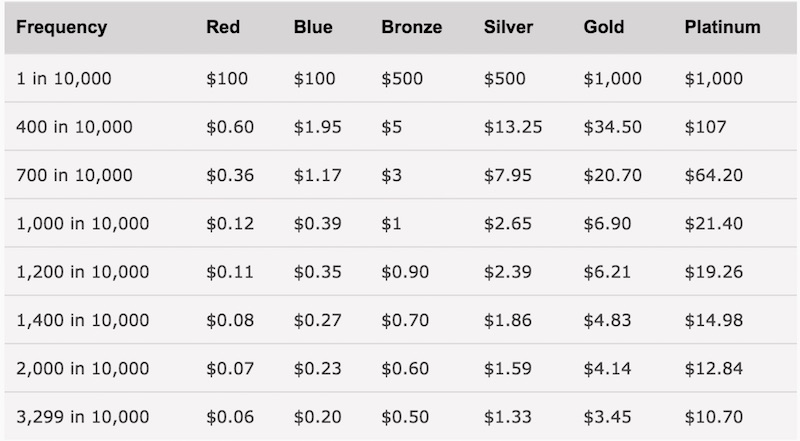The width and height of the screenshot is (800, 441).
Task: Select the '3,299 in 10,000' row label
Action: pos(83,416)
